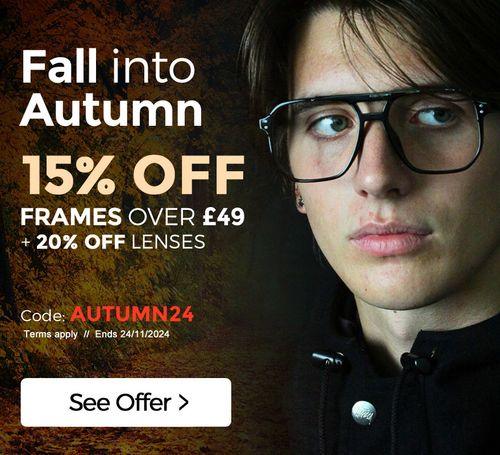500x455 pixels.
Task: Click the right lens of the glasses
Action: (x=437, y=132)
